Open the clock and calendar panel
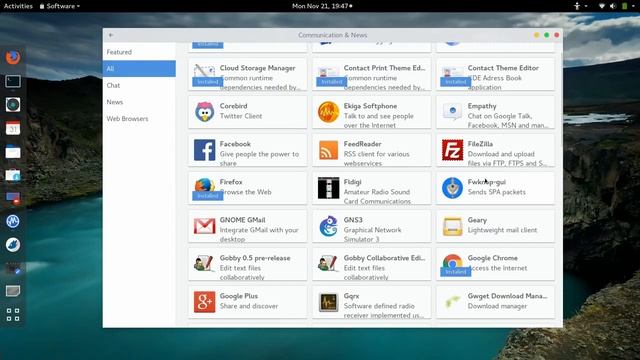Image resolution: width=640 pixels, height=360 pixels. (322, 6)
